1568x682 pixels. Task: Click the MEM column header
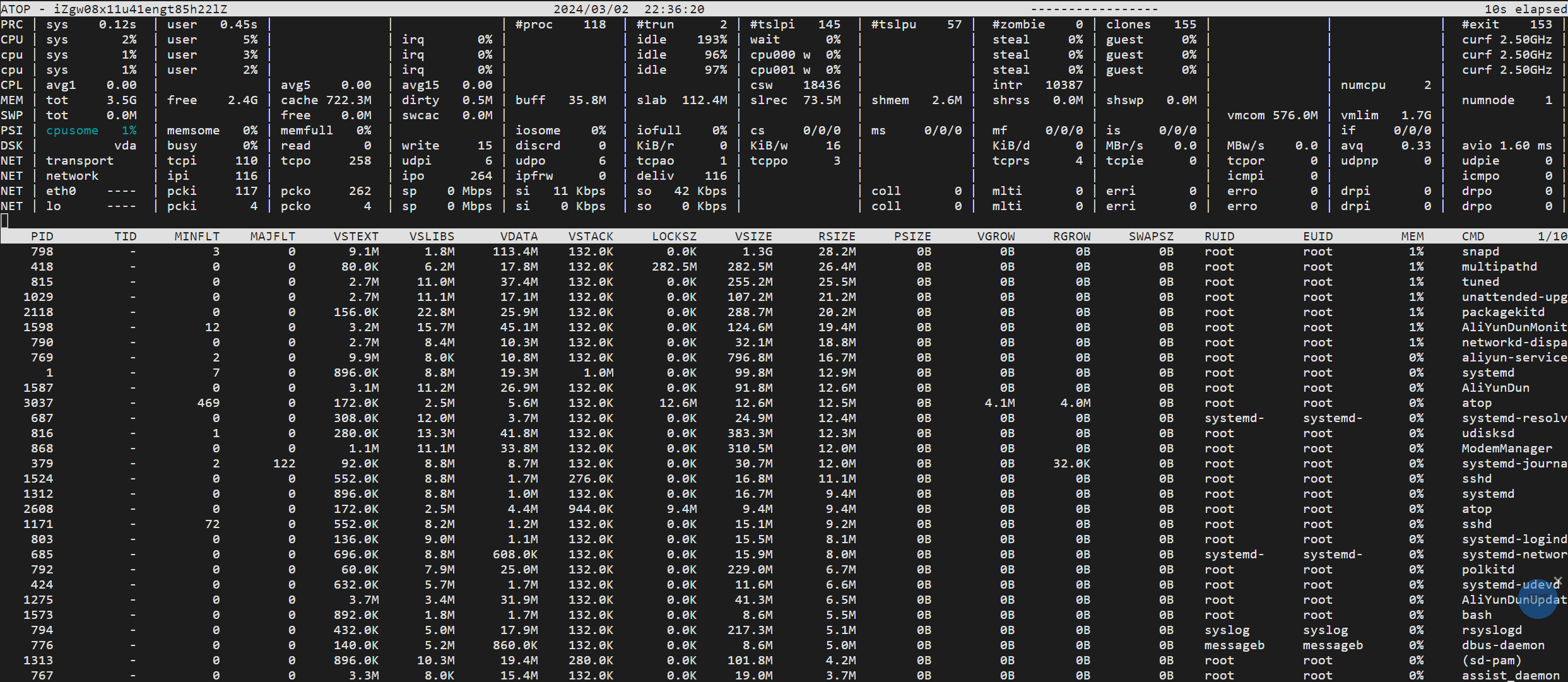(x=1412, y=236)
